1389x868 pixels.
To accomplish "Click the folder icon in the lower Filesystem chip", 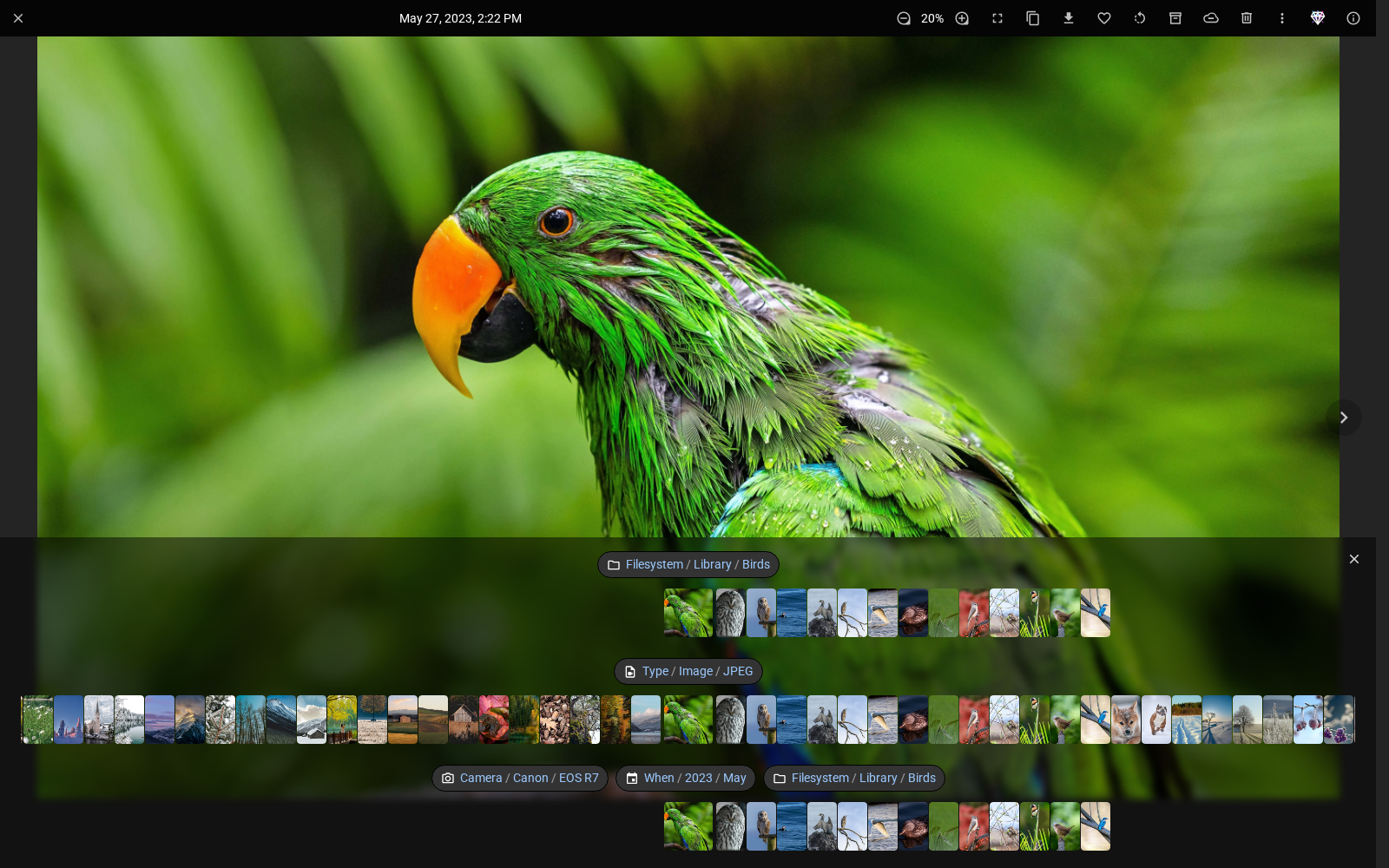I will point(780,779).
